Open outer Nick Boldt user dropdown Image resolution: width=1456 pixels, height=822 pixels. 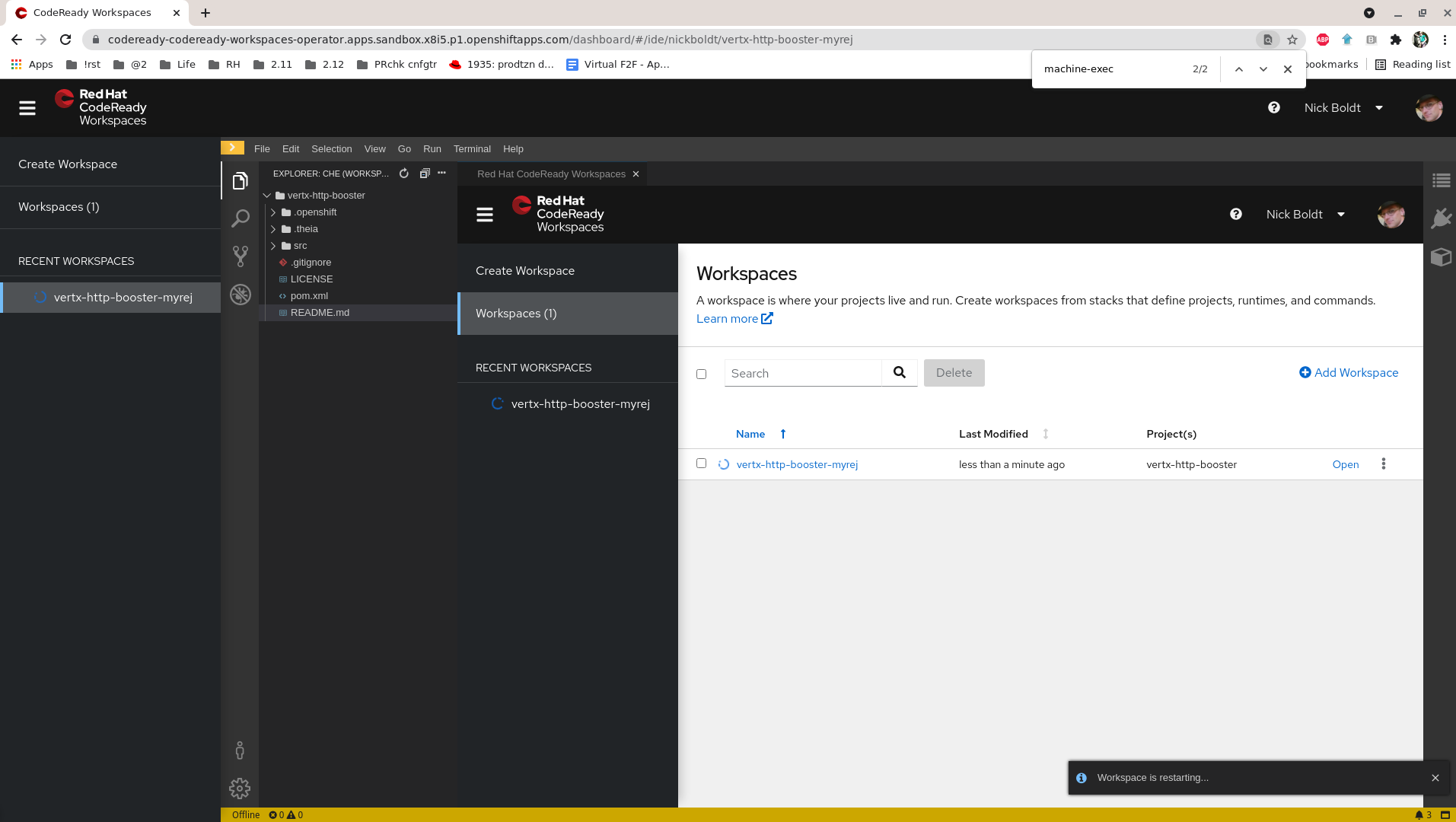point(1343,108)
